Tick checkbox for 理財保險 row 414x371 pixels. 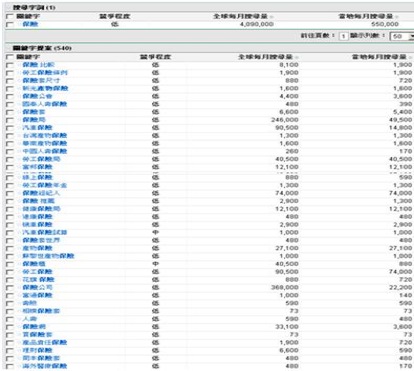pyautogui.click(x=10, y=351)
